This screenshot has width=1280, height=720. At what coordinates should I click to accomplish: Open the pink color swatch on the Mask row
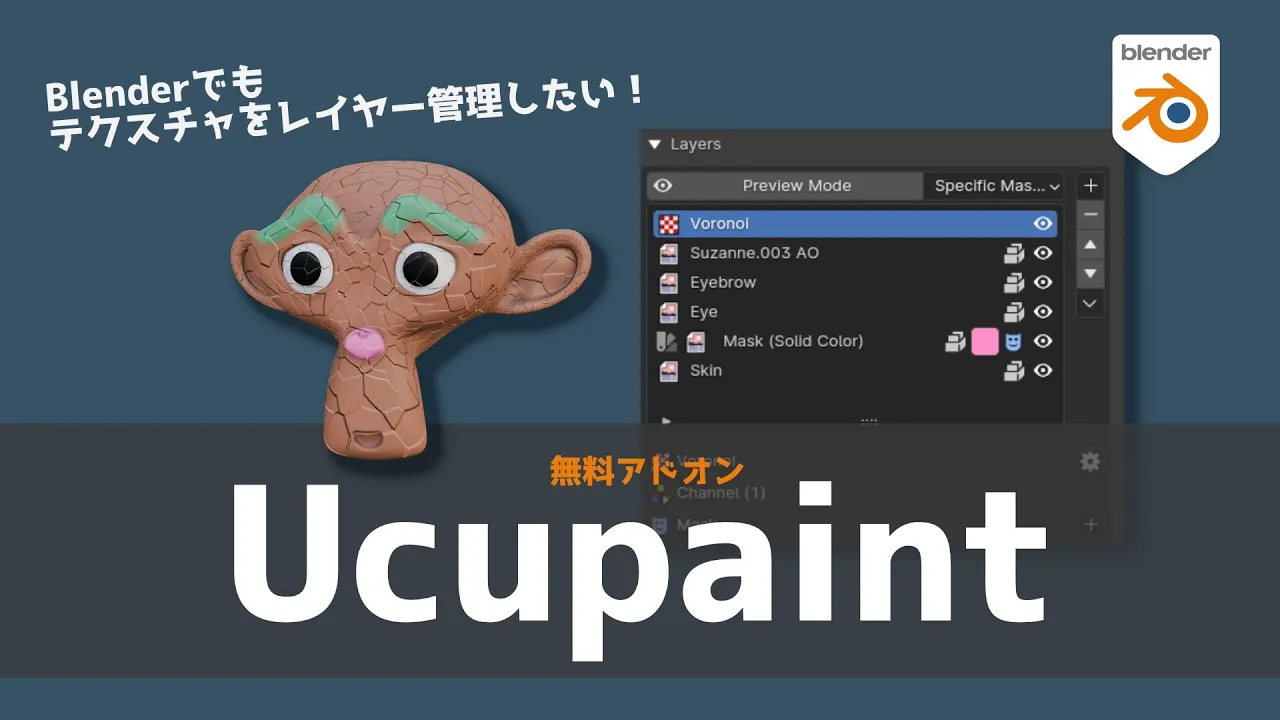tap(985, 342)
